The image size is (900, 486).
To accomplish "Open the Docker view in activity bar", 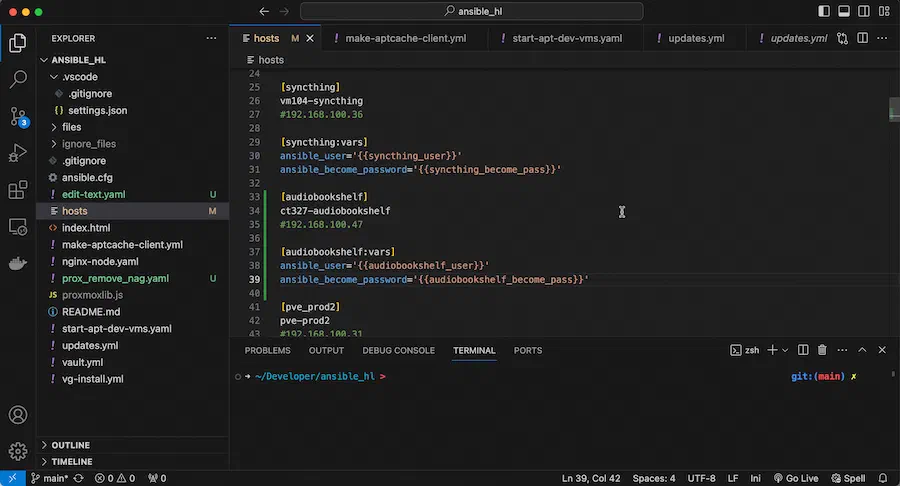I will coord(18,263).
